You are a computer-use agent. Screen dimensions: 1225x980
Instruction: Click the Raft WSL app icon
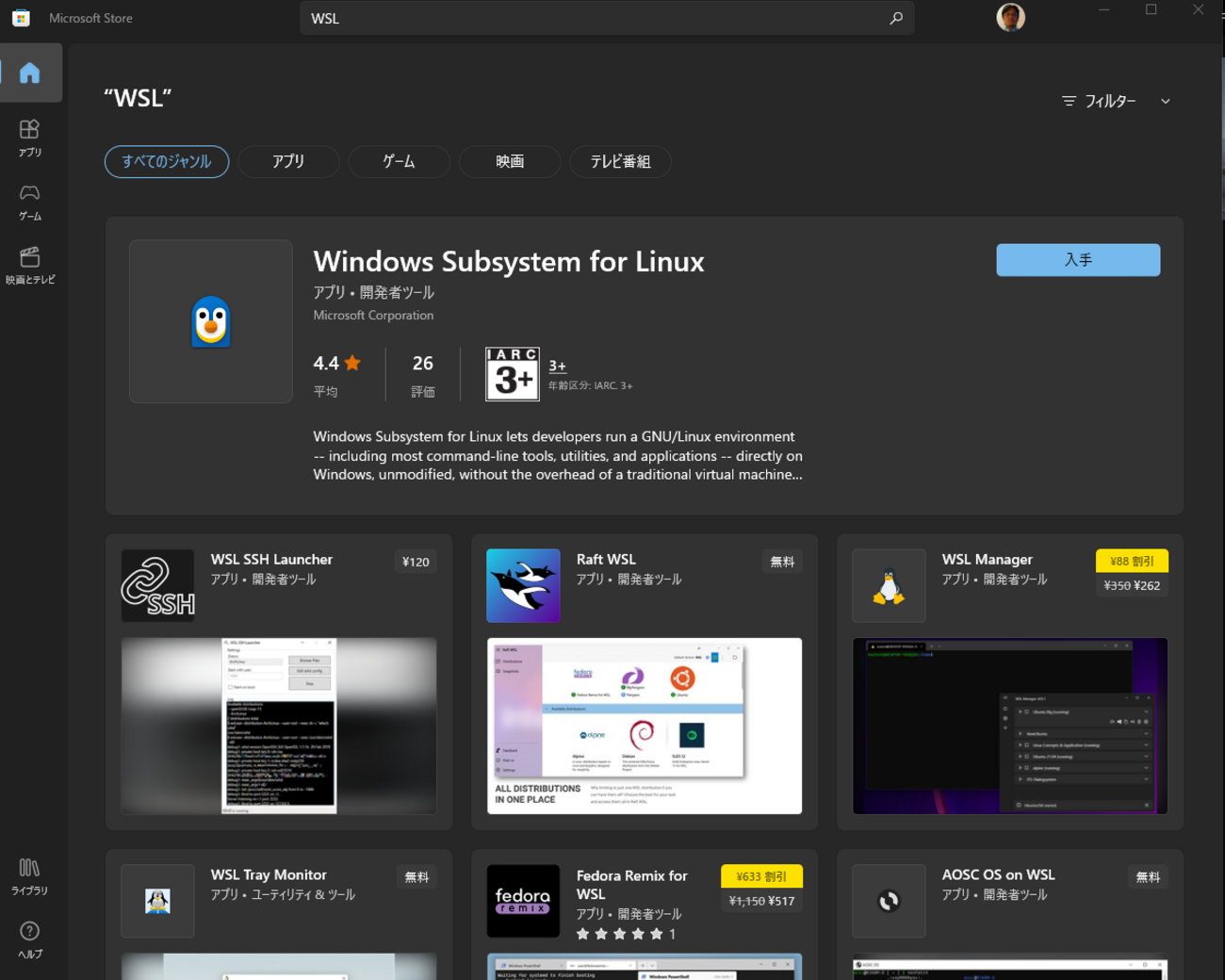(523, 585)
